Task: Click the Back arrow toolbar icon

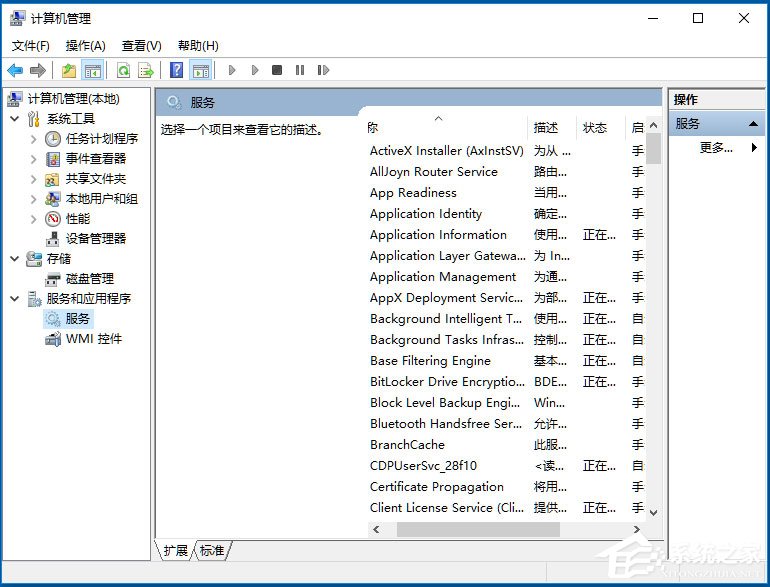Action: (x=15, y=70)
